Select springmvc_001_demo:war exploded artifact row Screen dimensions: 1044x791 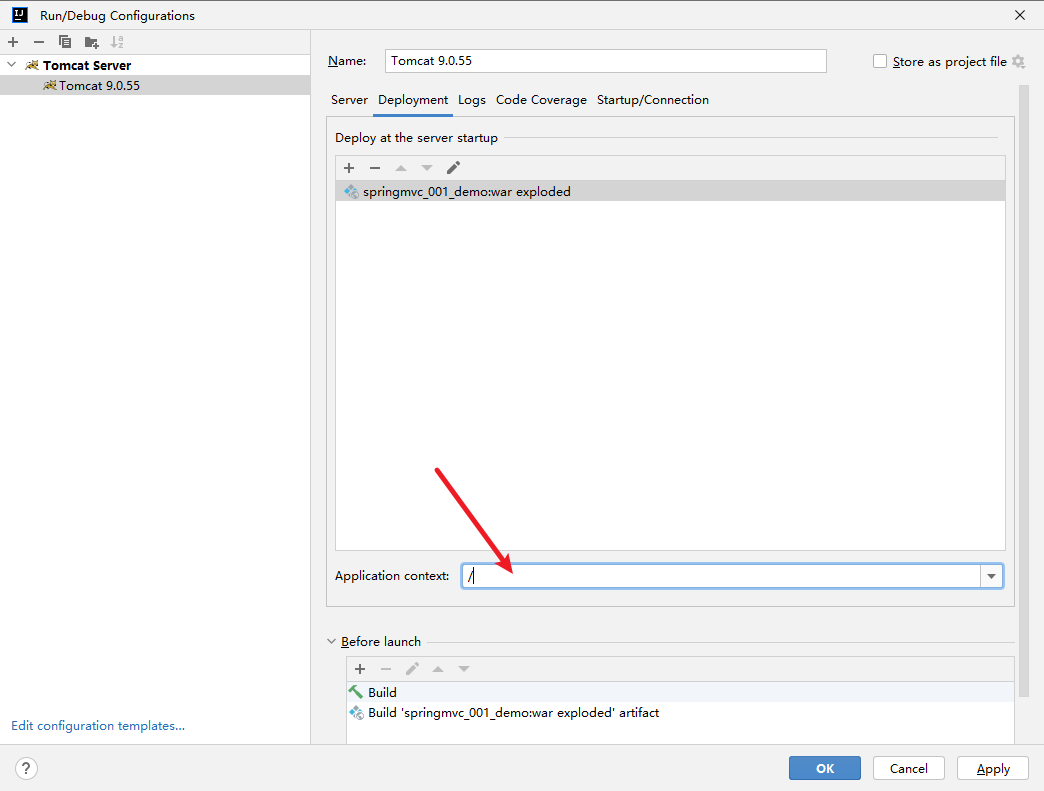click(x=670, y=192)
